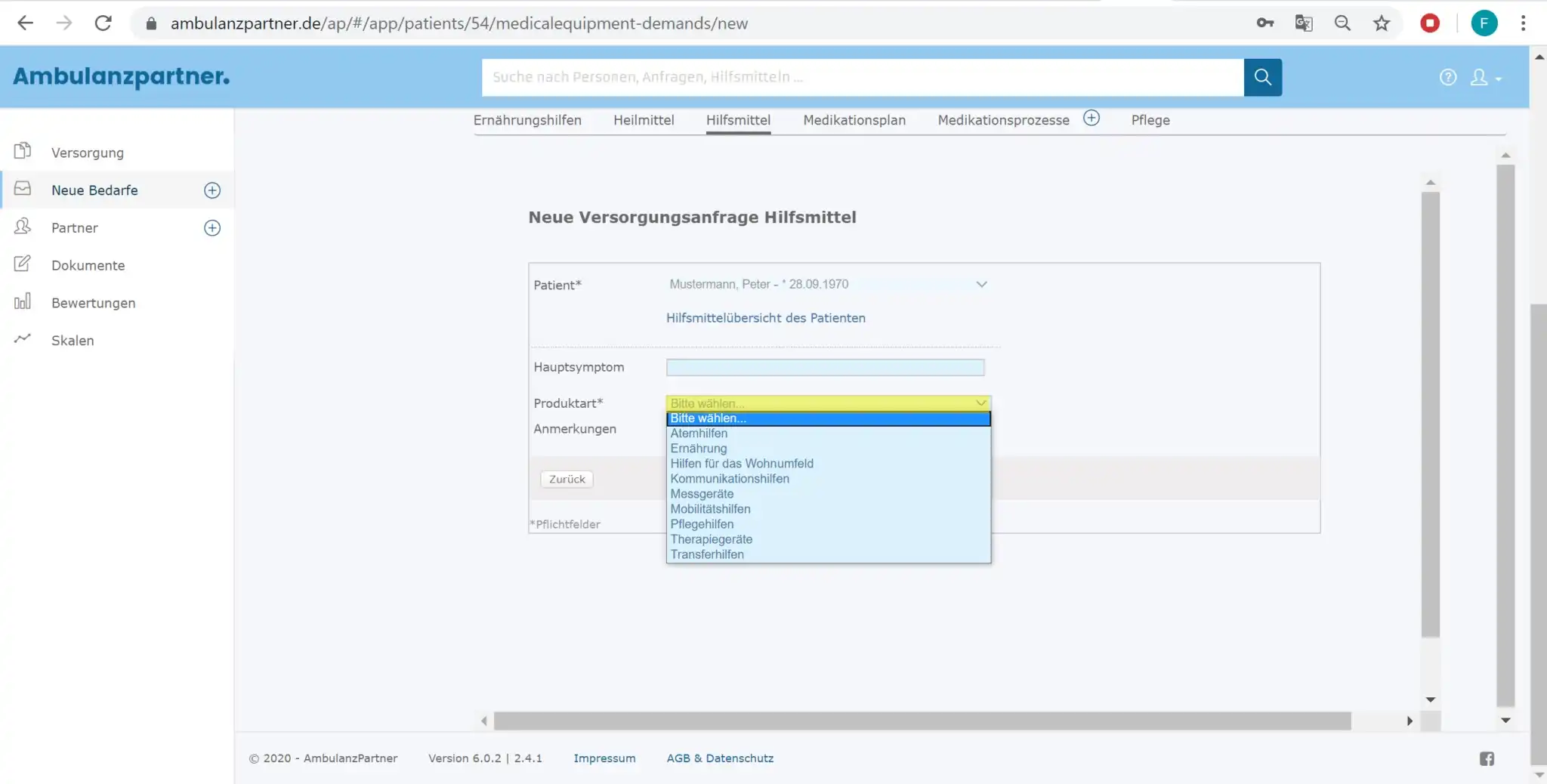
Task: Open the Patient dropdown Mustermann, Peter
Action: point(828,284)
